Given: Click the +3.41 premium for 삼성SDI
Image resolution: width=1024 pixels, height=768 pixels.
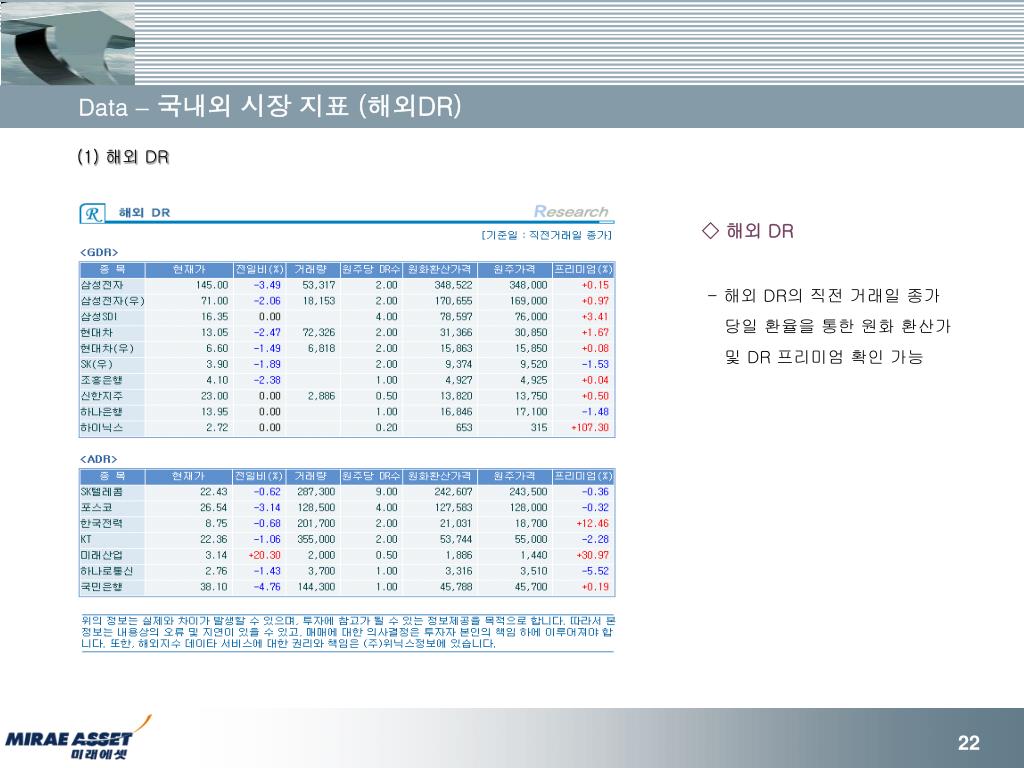Looking at the screenshot, I should pos(595,317).
